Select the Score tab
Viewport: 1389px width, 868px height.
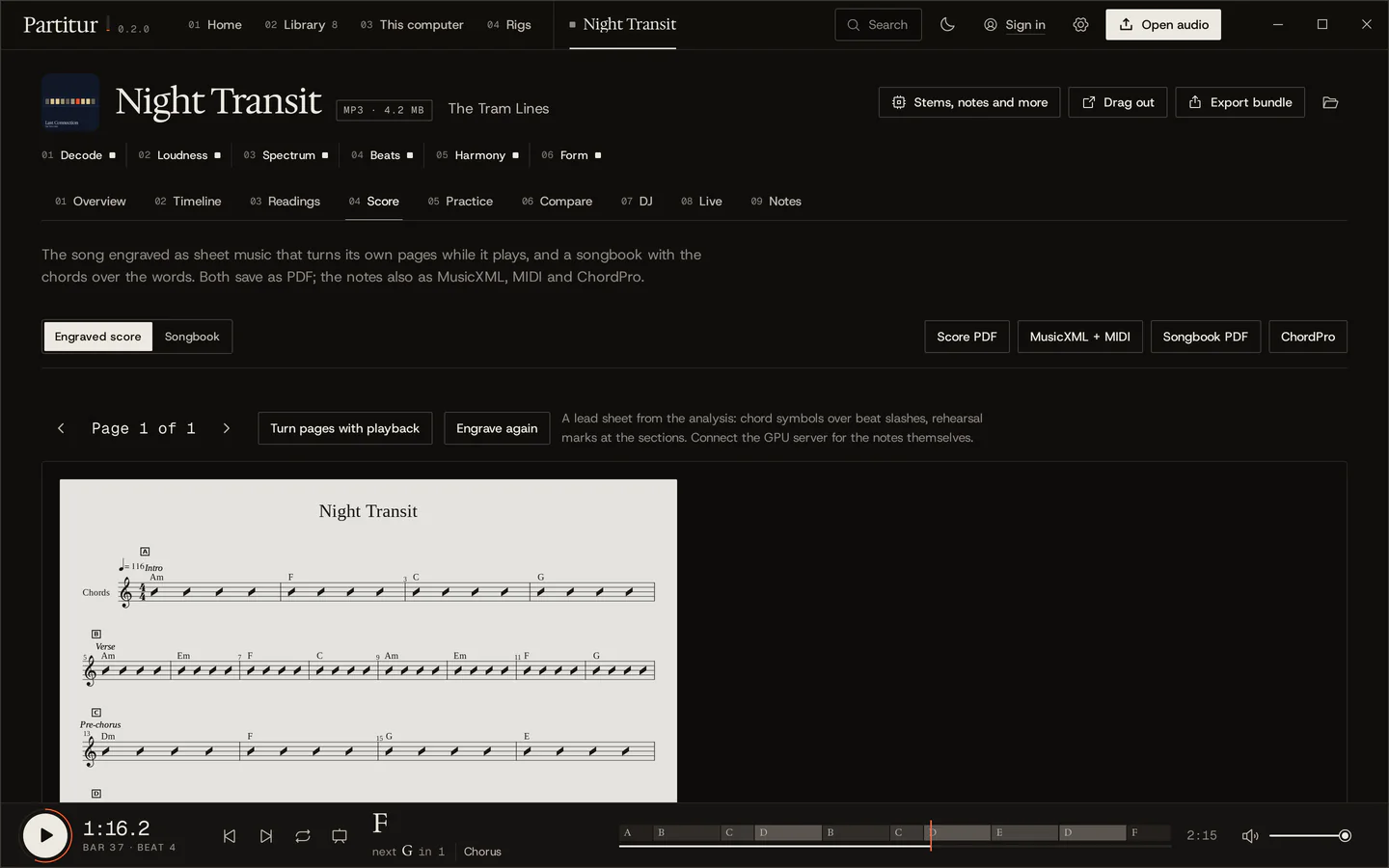[x=373, y=202]
